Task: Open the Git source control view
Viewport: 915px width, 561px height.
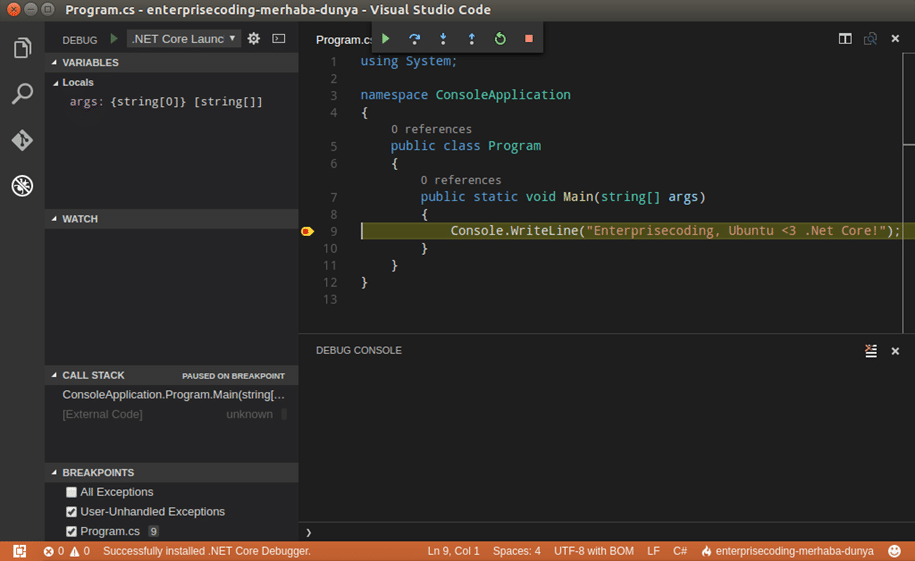Action: click(22, 140)
